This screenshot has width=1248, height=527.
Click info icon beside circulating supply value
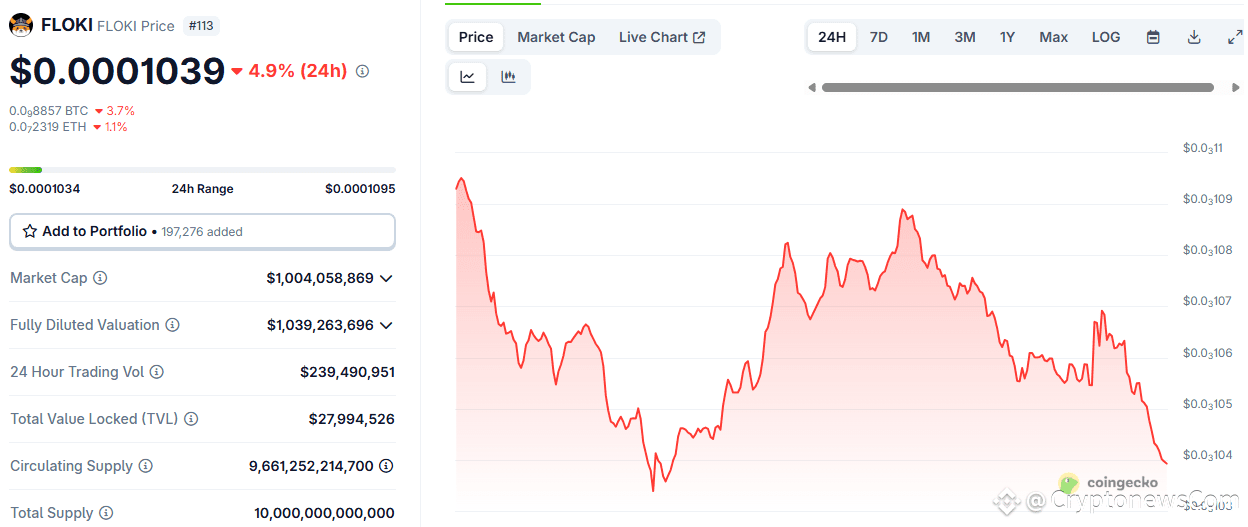tap(386, 466)
